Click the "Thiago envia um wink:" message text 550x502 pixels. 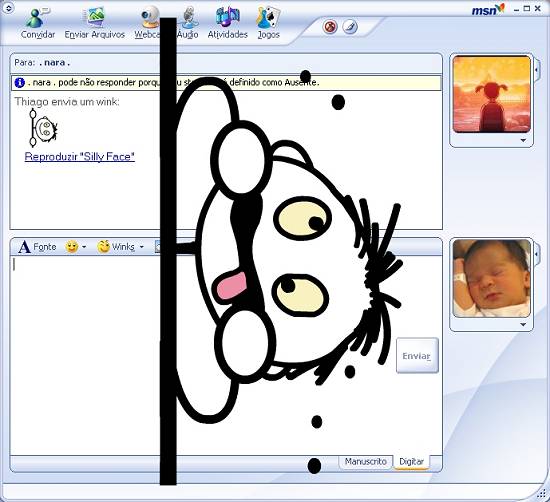coord(67,102)
